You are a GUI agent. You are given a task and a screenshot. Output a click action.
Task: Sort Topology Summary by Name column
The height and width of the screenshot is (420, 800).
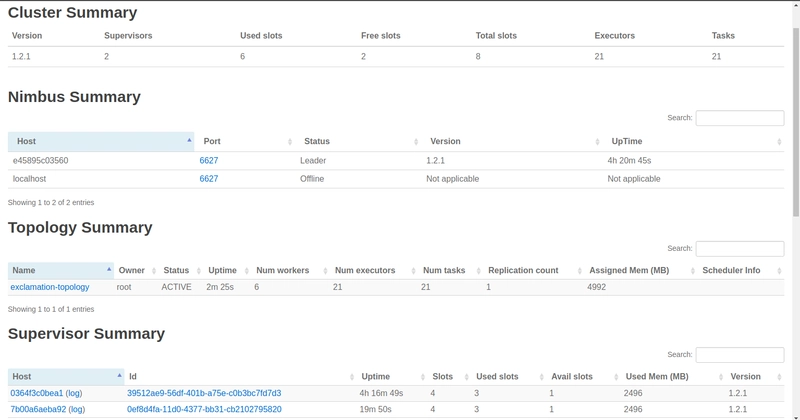tap(60, 270)
